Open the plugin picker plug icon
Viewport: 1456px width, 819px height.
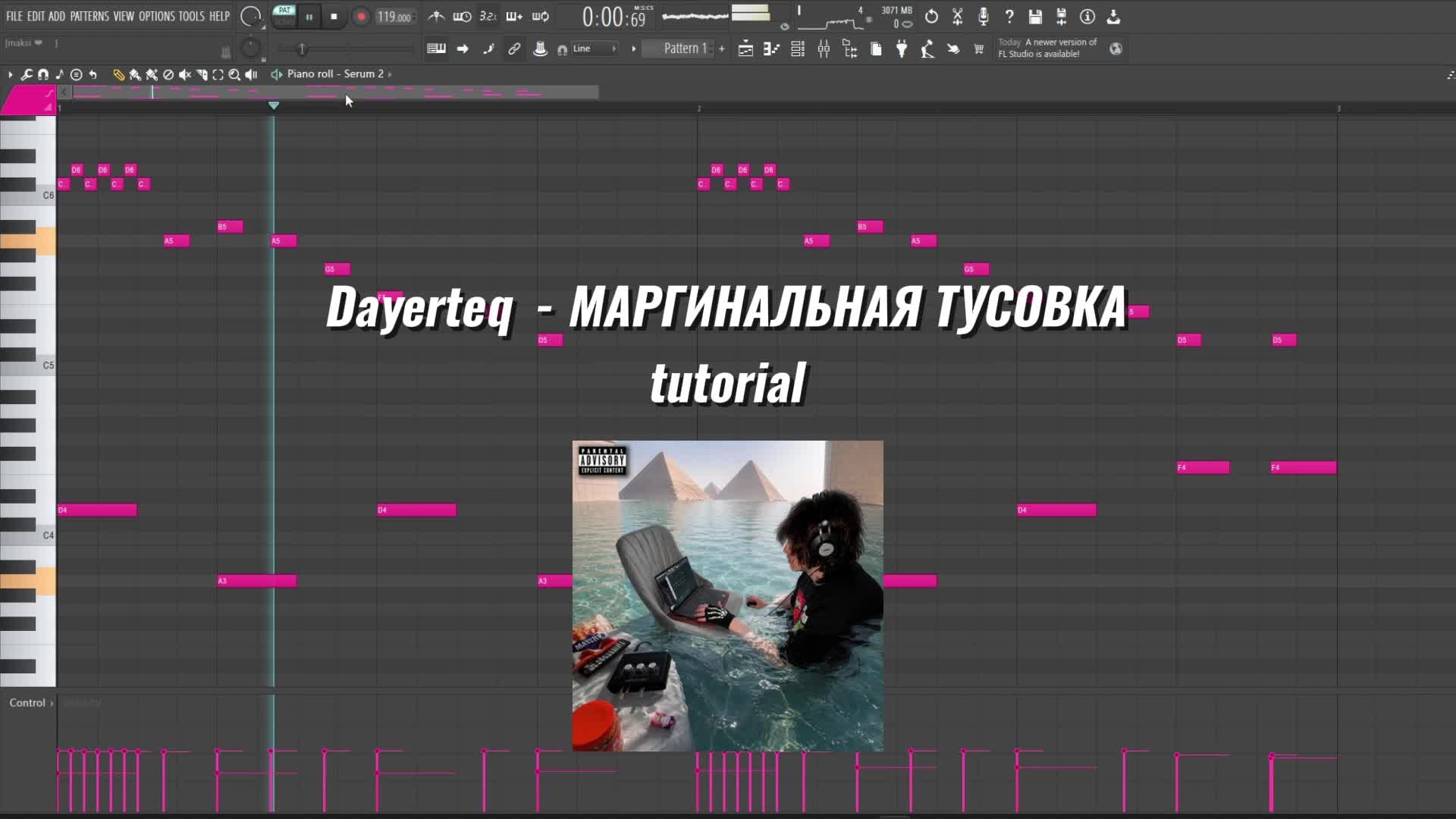(x=902, y=49)
